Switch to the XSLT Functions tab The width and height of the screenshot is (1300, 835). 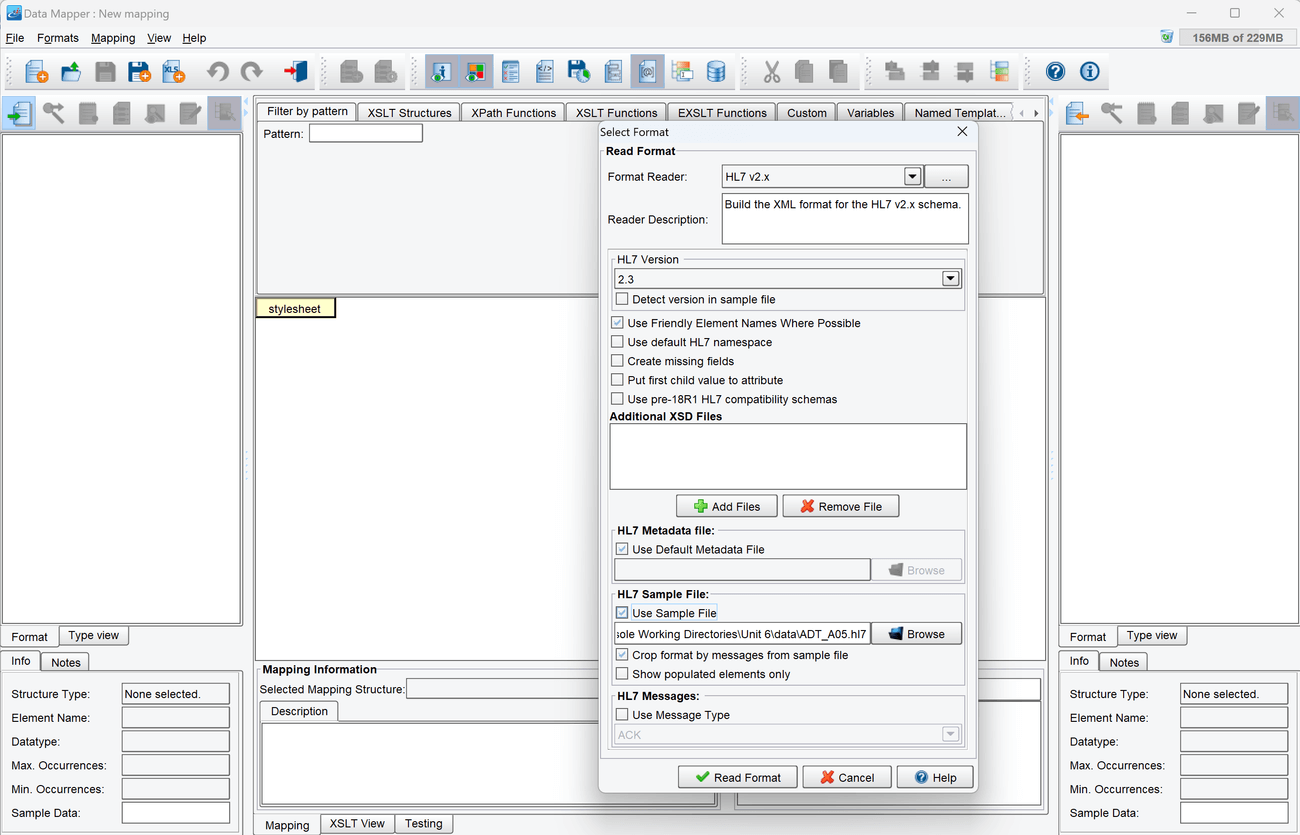(x=616, y=112)
